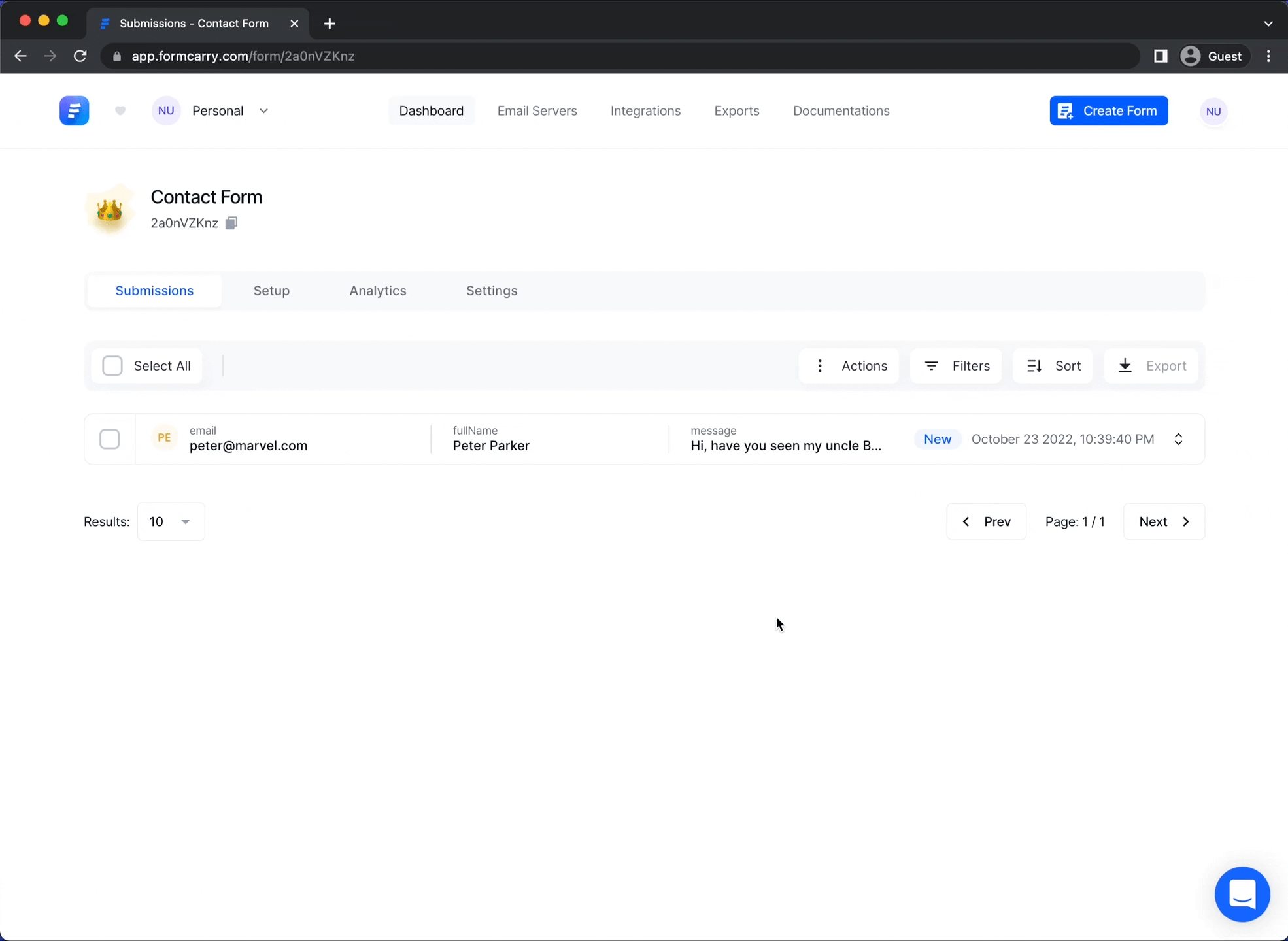Click the browser forward arrow
The image size is (1288, 941).
click(50, 56)
